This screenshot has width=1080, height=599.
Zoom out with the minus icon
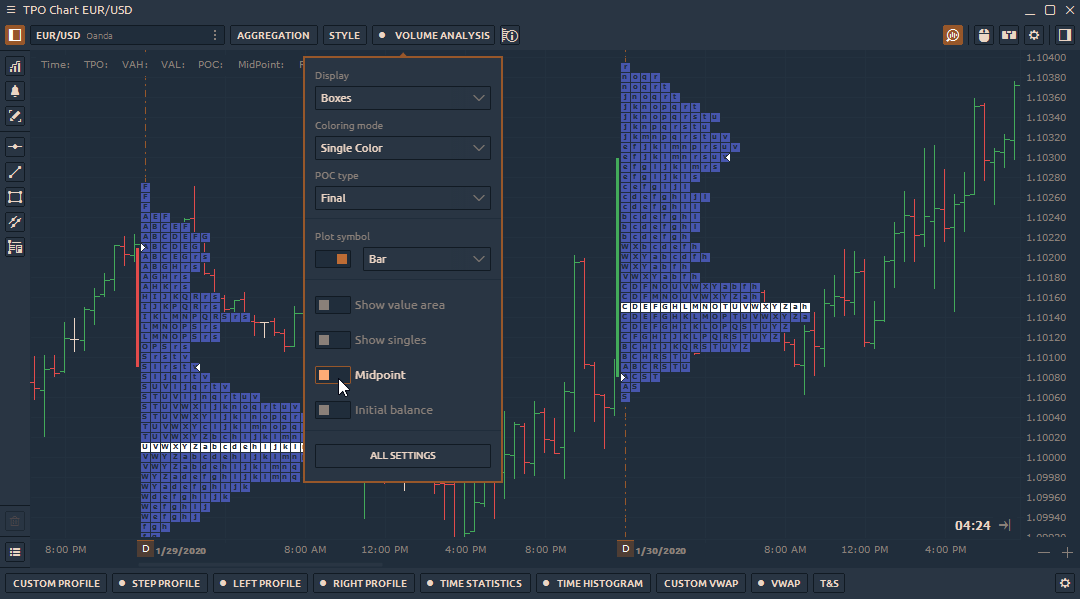pos(1044,552)
